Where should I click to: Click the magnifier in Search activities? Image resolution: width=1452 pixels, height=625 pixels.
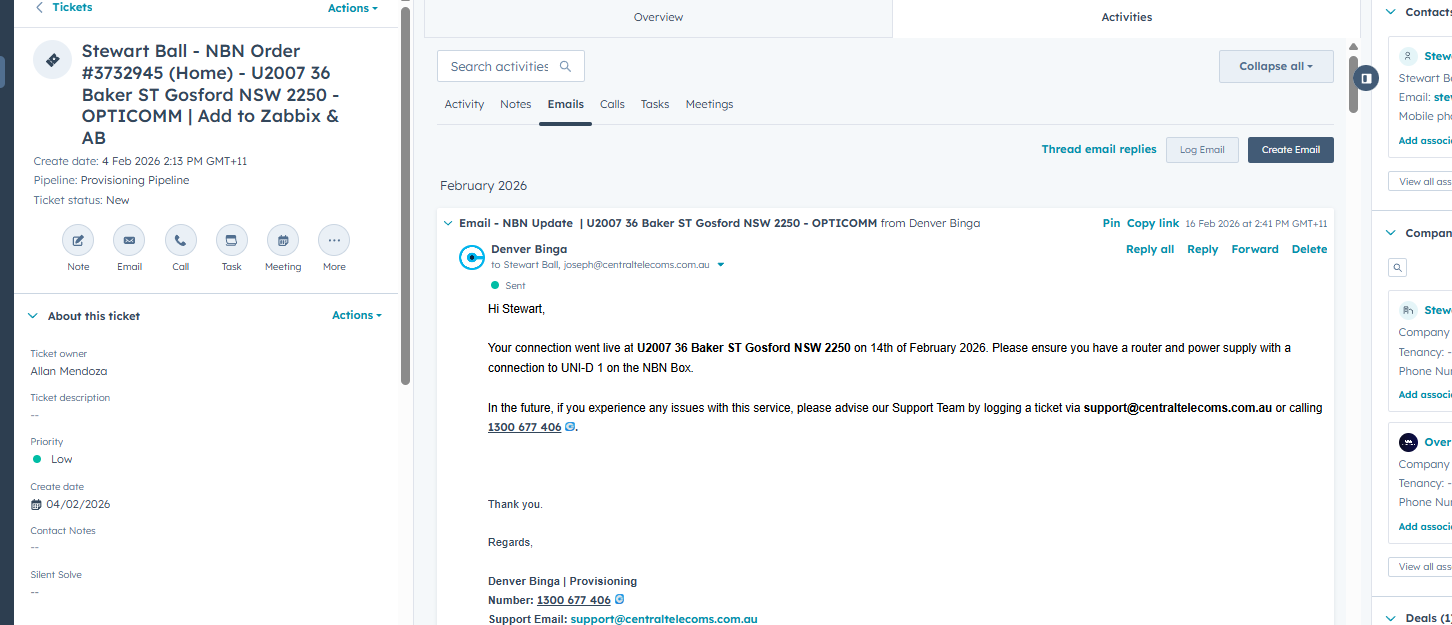[x=565, y=67]
